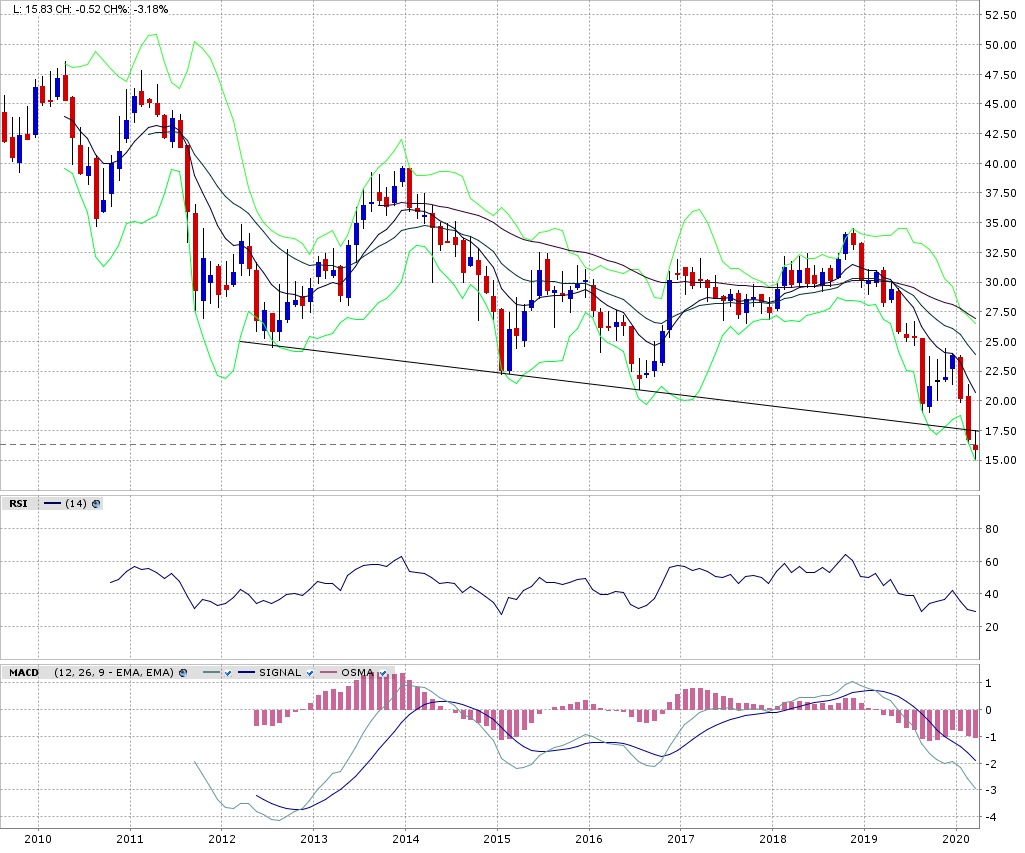Screen dimensions: 1025x853
Task: Click the RSI period value (14)
Action: [76, 504]
